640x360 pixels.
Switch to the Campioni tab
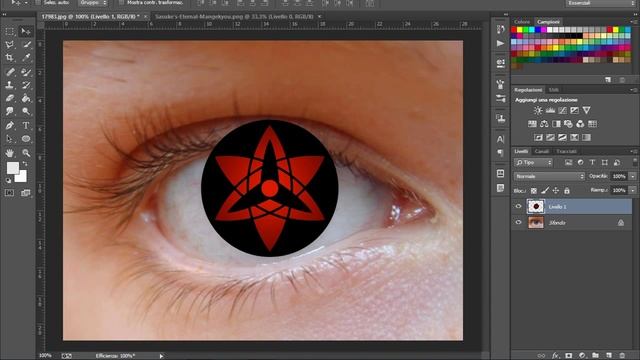coord(548,22)
